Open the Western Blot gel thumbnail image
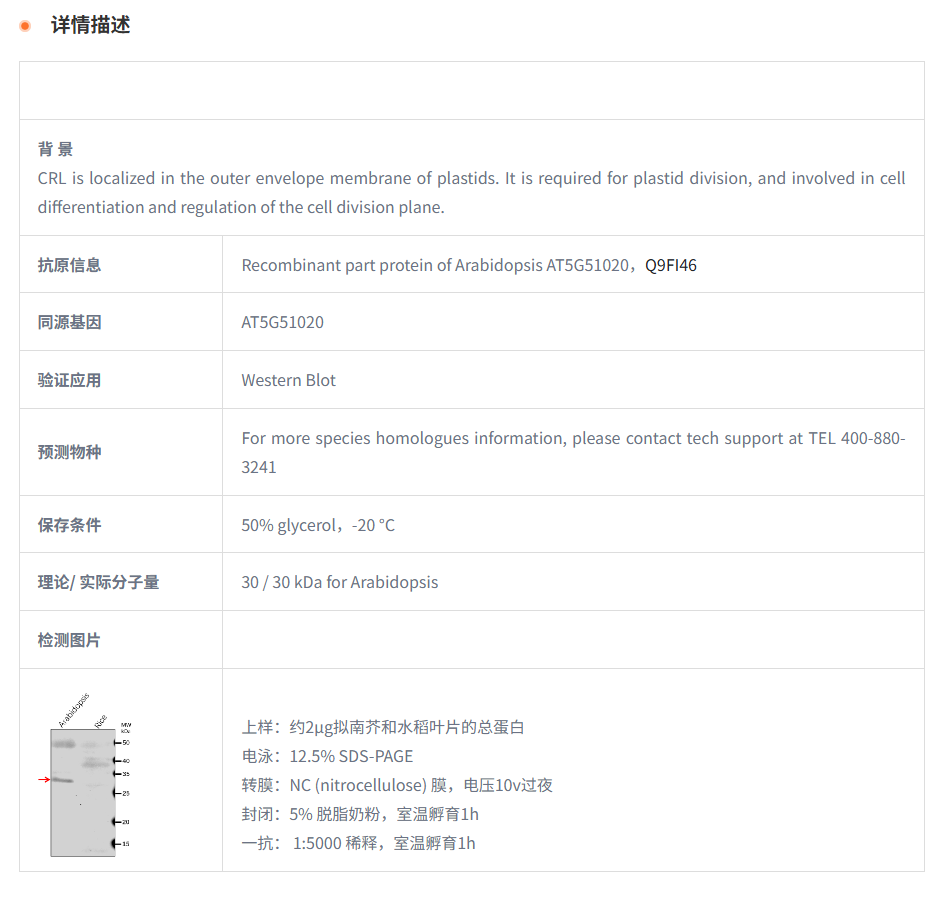The width and height of the screenshot is (941, 906). pos(85,790)
